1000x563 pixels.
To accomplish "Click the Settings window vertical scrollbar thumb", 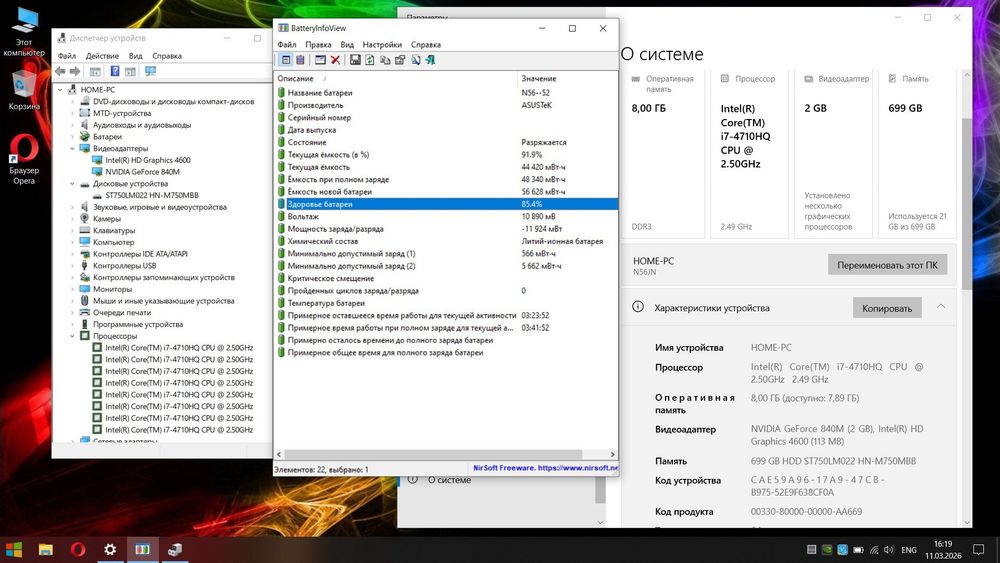I will click(967, 204).
